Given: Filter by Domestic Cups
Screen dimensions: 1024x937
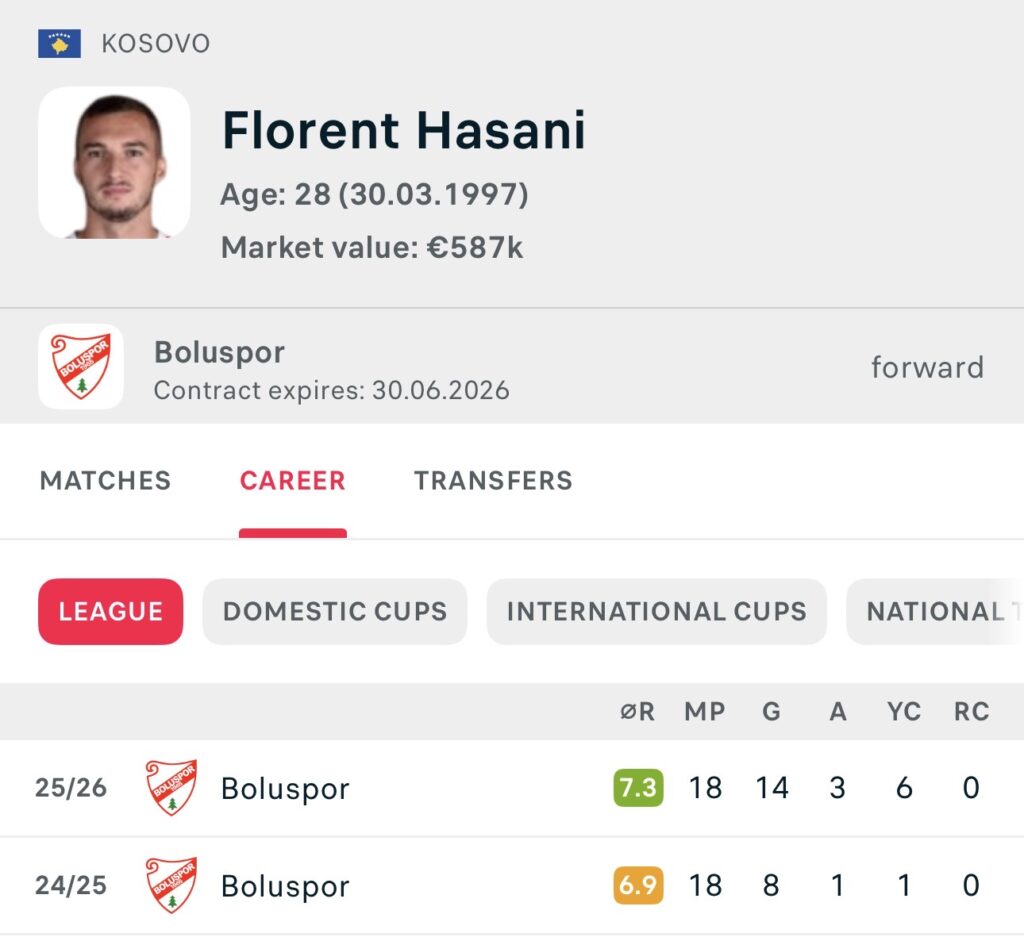Looking at the screenshot, I should click(334, 612).
